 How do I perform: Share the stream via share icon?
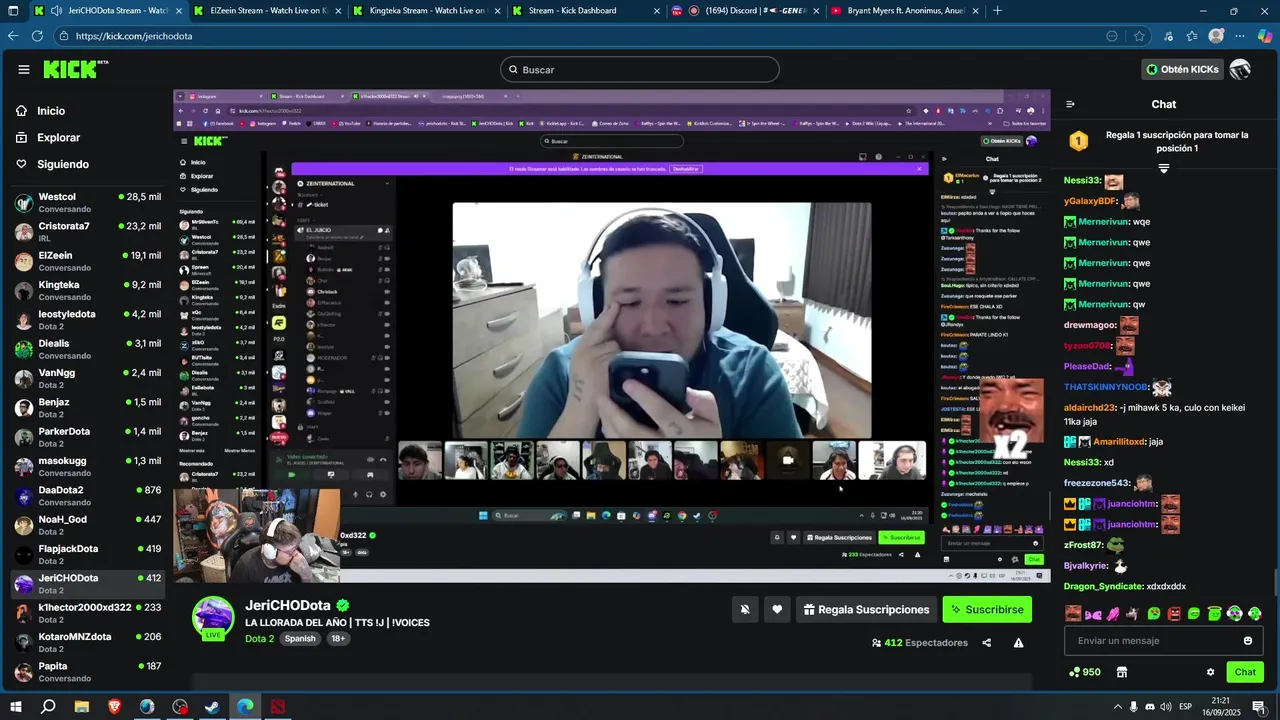(x=987, y=643)
